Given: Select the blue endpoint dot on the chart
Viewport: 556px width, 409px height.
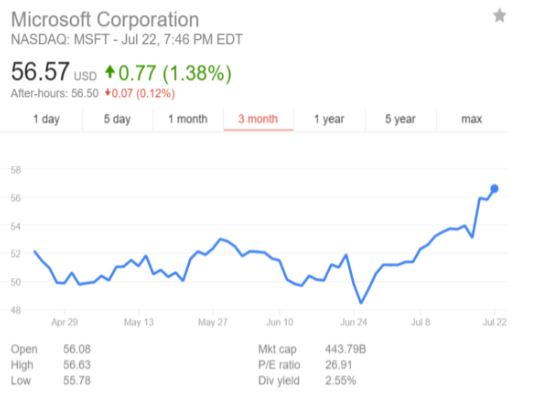Looking at the screenshot, I should point(494,189).
